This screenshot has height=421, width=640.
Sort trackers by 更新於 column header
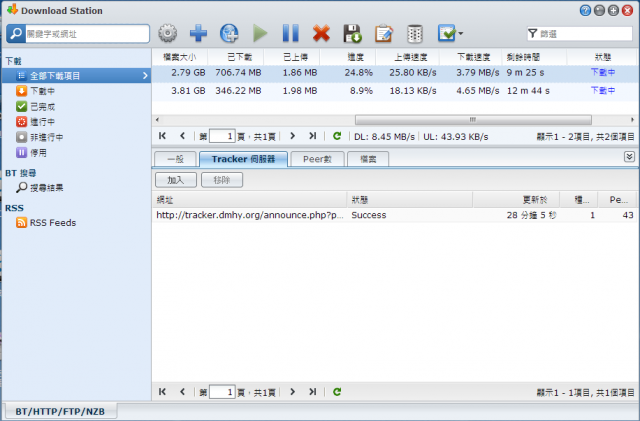(516, 200)
